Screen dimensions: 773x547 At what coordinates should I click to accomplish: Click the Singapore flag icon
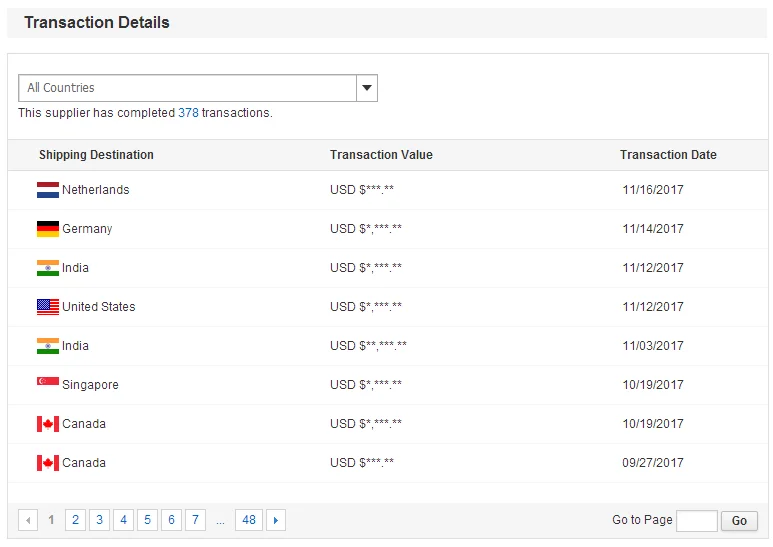click(48, 385)
